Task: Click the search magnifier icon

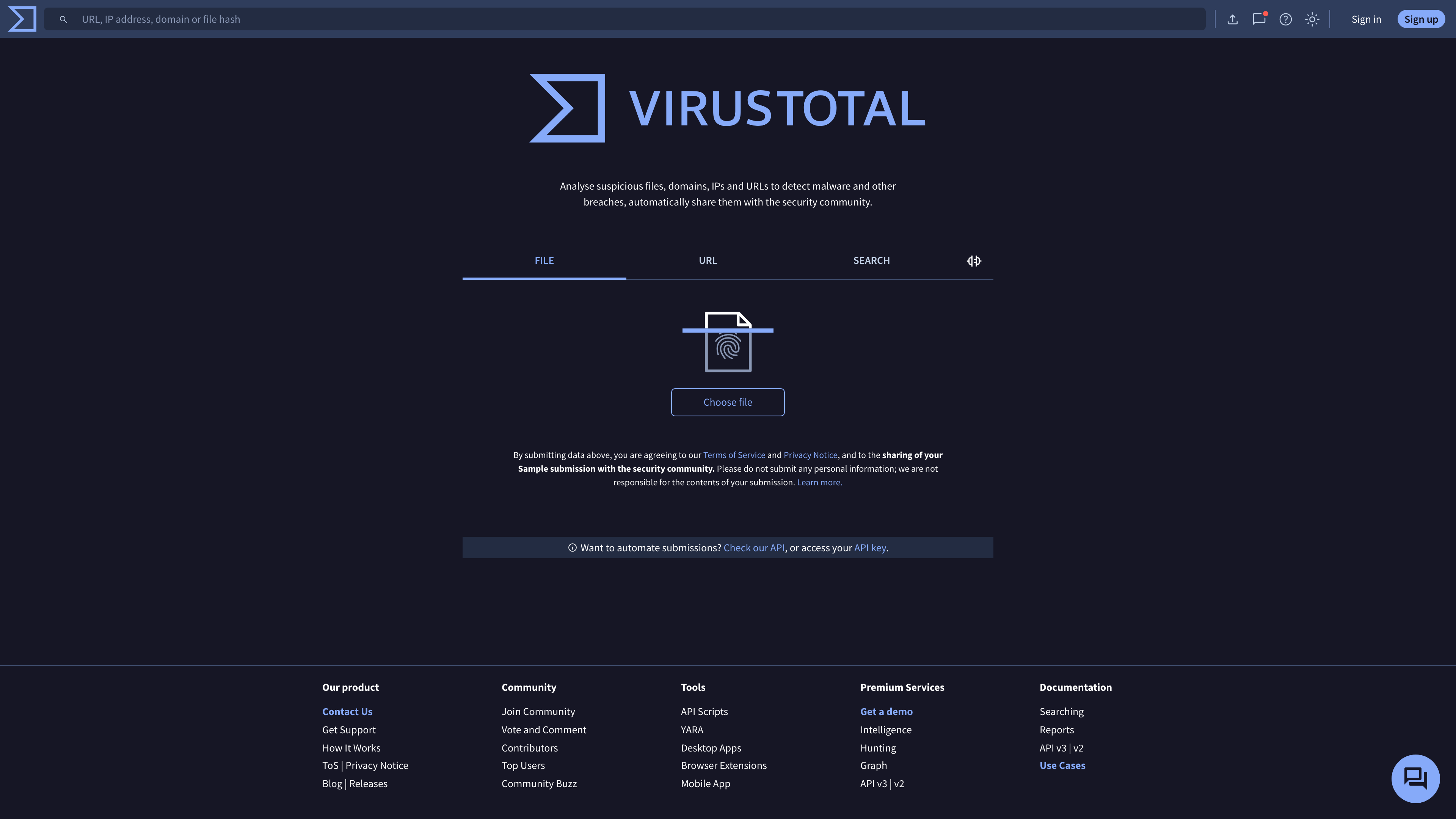Action: pos(63,19)
